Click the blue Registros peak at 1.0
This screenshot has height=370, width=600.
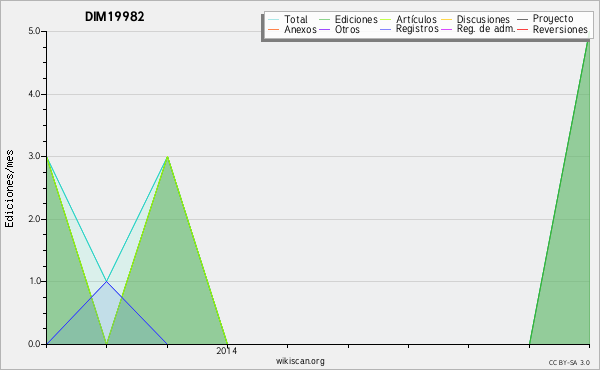(107, 282)
